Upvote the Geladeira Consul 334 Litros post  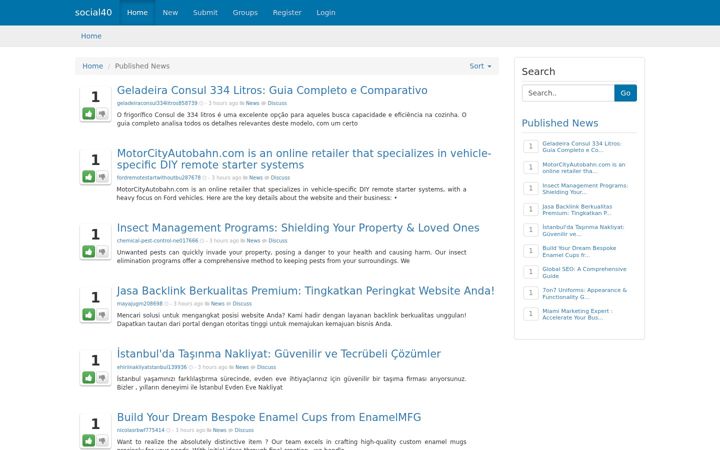pos(89,113)
